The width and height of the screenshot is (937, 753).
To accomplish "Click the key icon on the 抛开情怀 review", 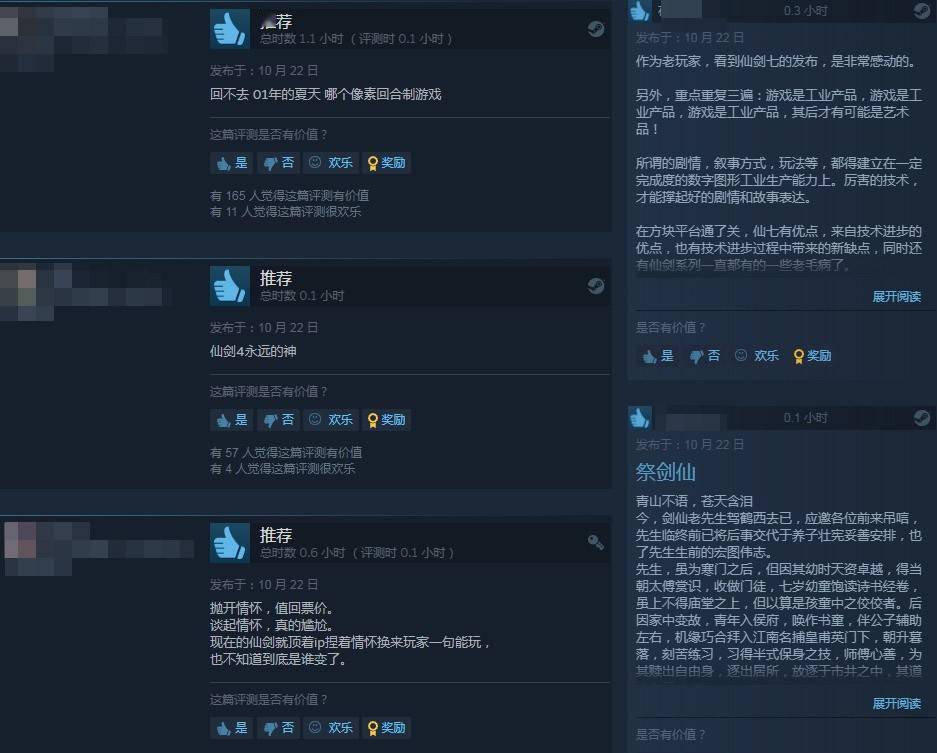I will click(595, 543).
